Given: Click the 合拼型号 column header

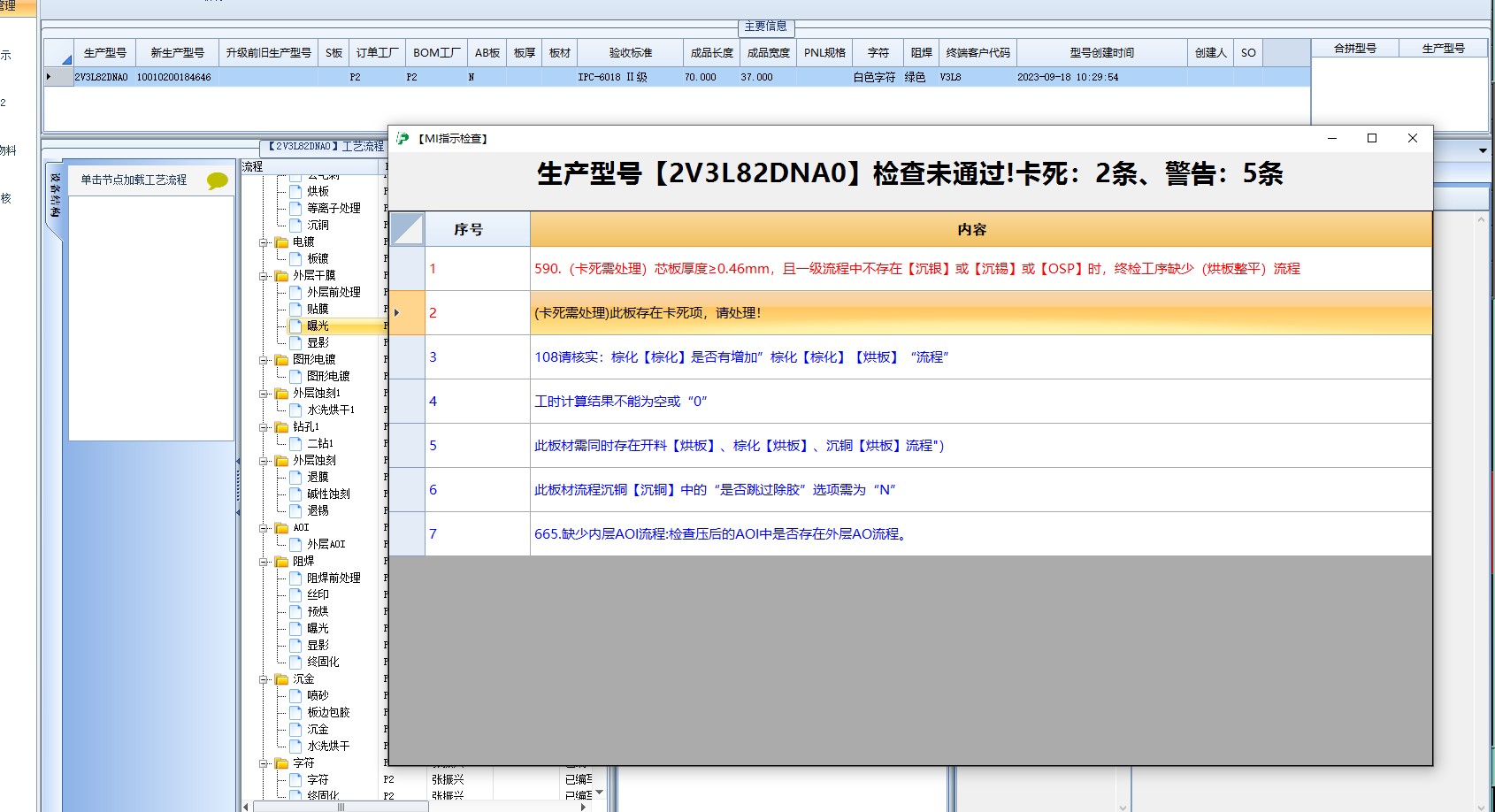Looking at the screenshot, I should (x=1355, y=49).
